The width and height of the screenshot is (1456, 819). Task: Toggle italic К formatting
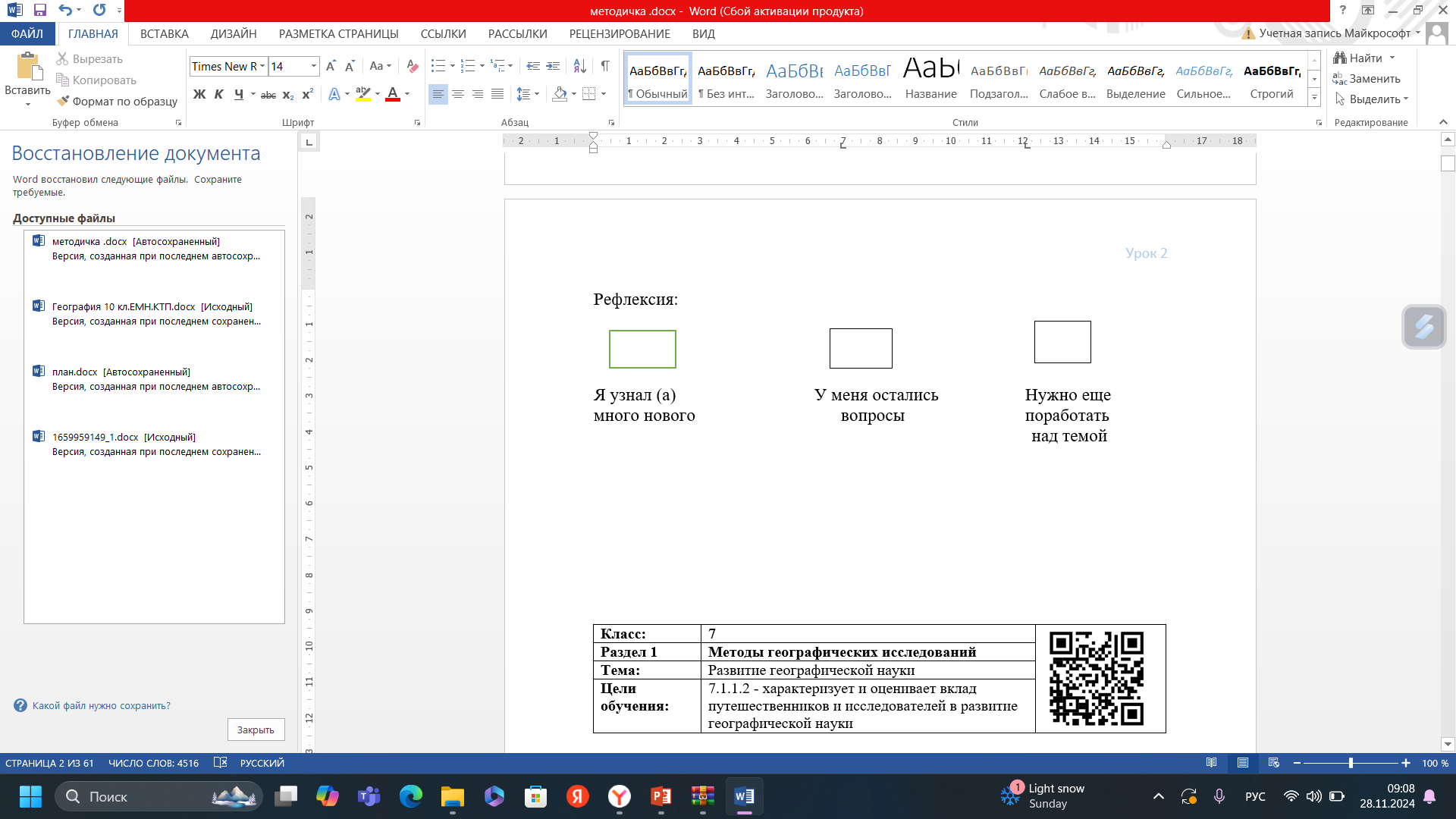click(x=218, y=94)
